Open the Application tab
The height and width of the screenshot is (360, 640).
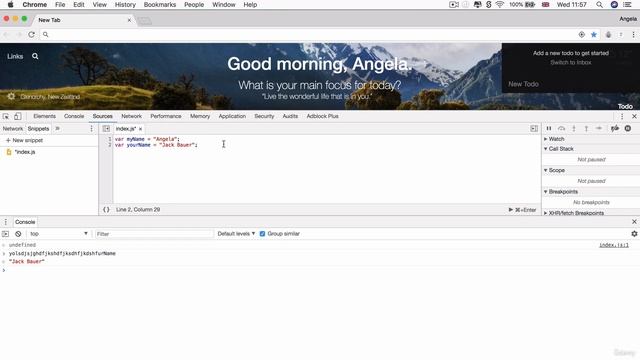point(232,116)
